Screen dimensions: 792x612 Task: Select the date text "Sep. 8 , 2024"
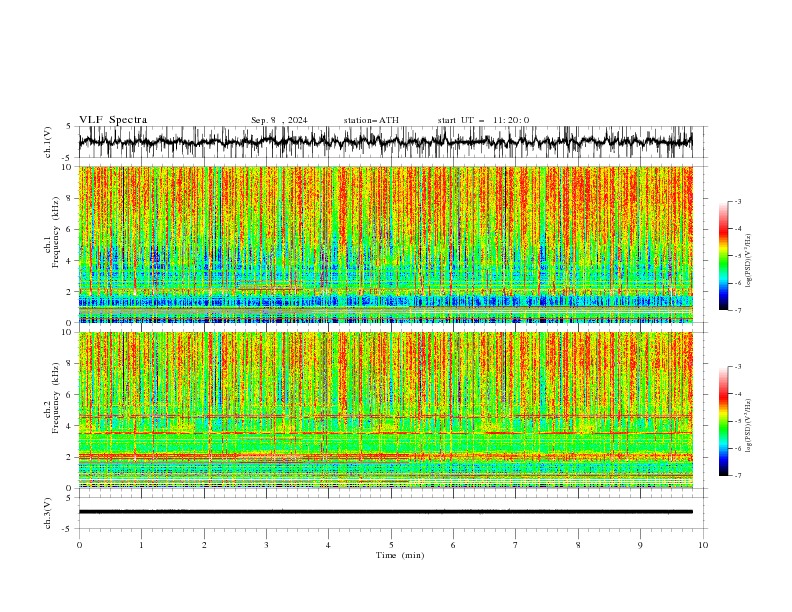279,120
